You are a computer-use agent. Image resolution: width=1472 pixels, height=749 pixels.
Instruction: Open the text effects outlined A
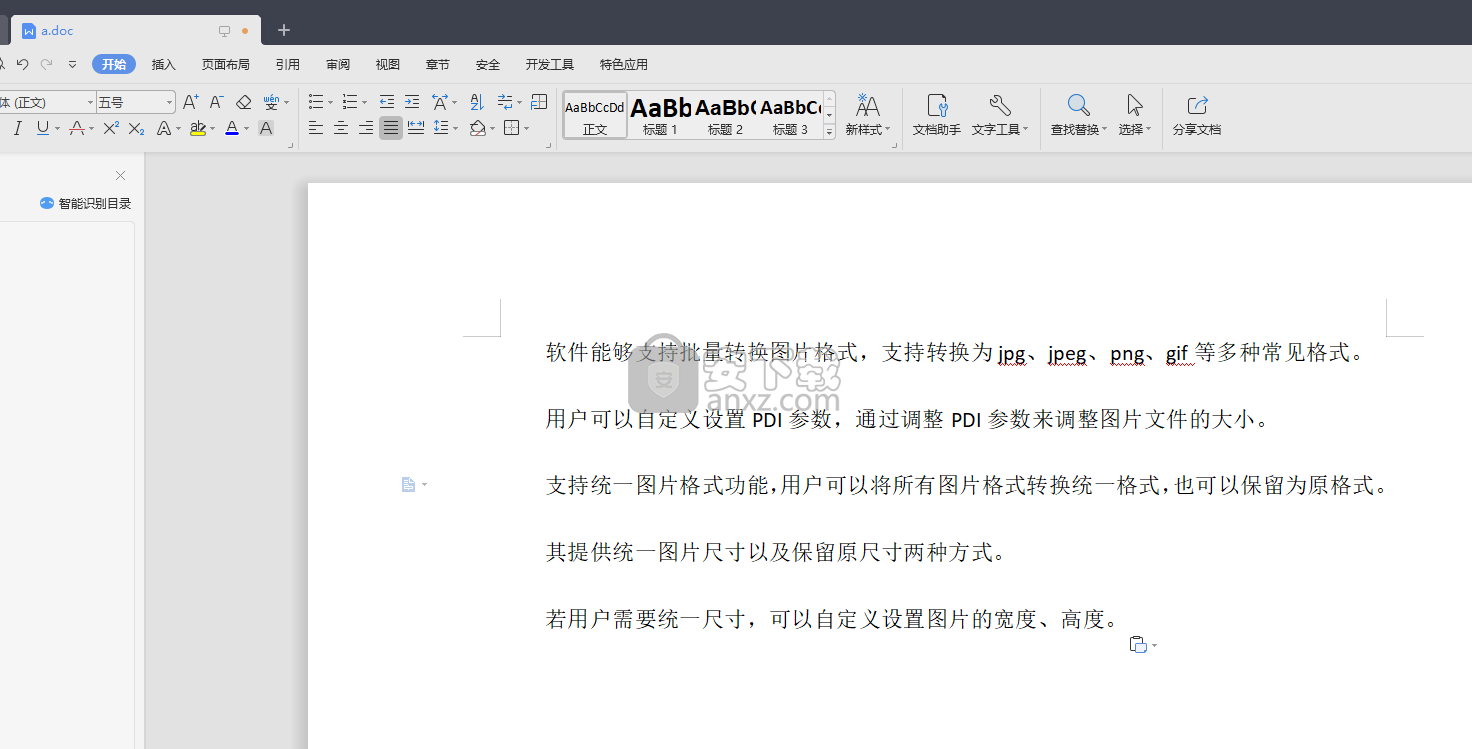click(x=165, y=128)
